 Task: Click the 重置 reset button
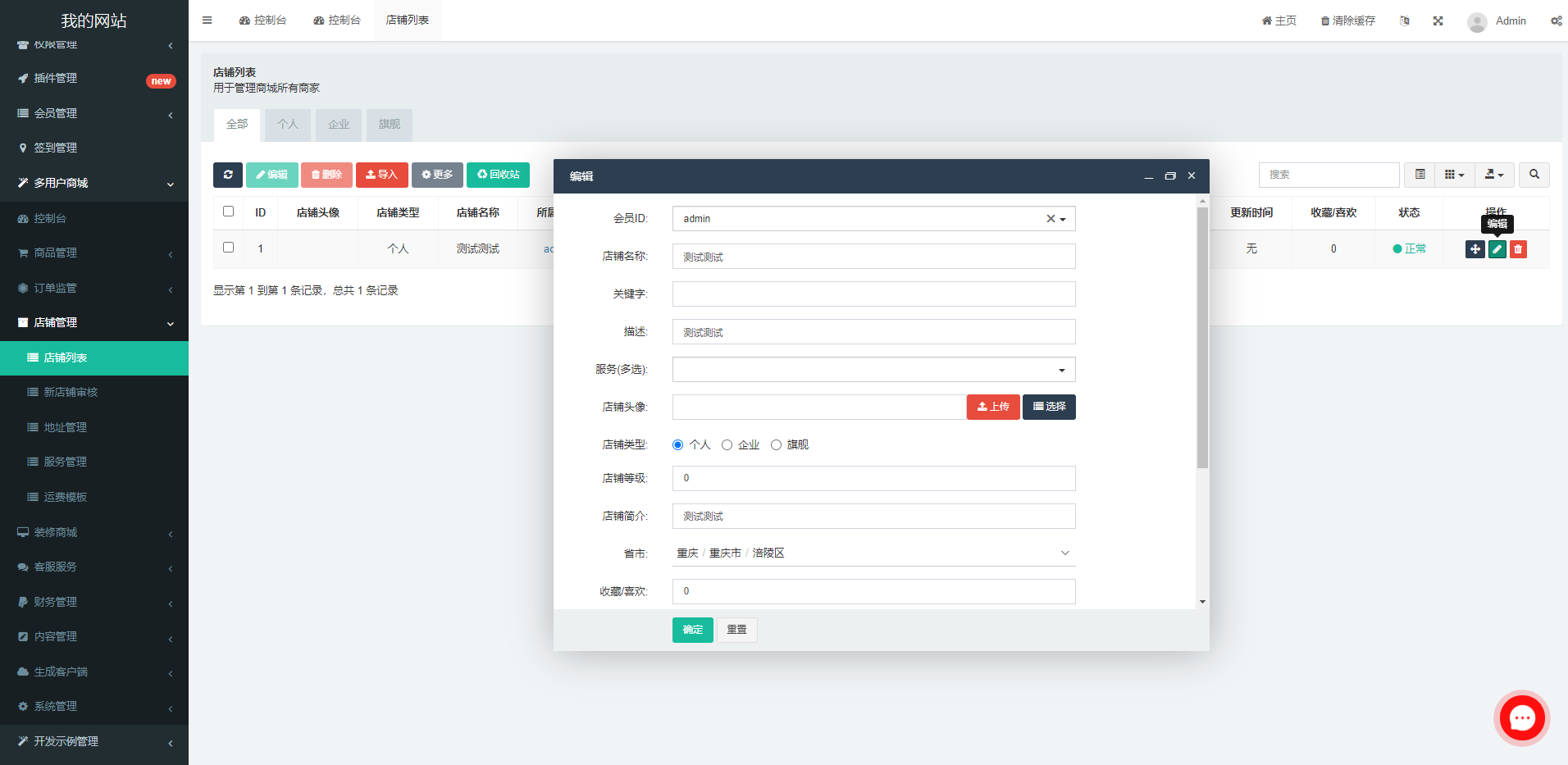736,630
